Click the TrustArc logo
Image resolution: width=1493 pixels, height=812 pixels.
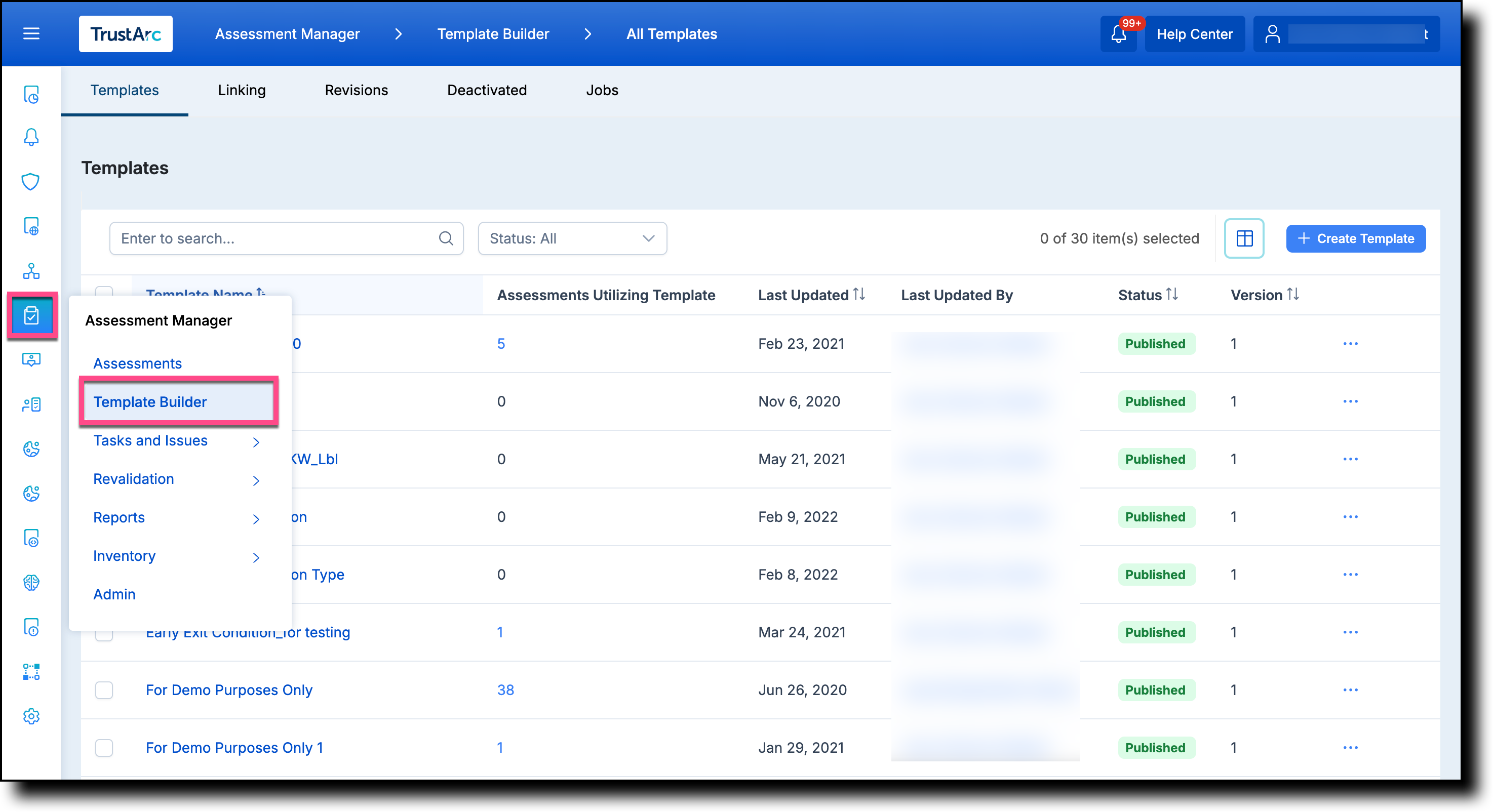tap(126, 34)
